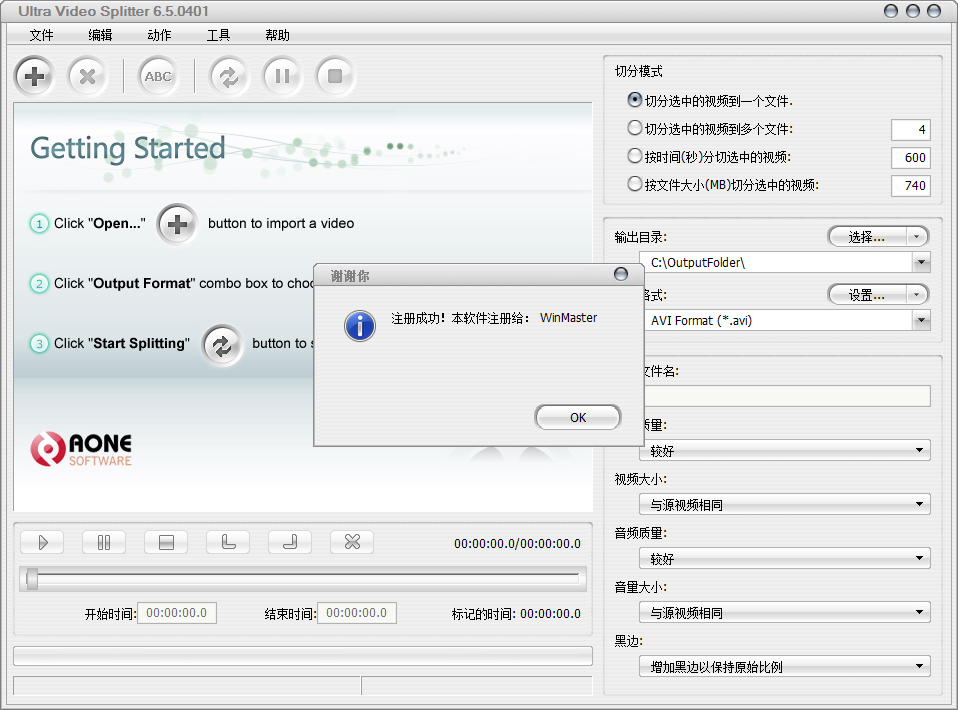Click the WinMaster name in the dialog
Viewport: 958px width, 710px height.
568,318
